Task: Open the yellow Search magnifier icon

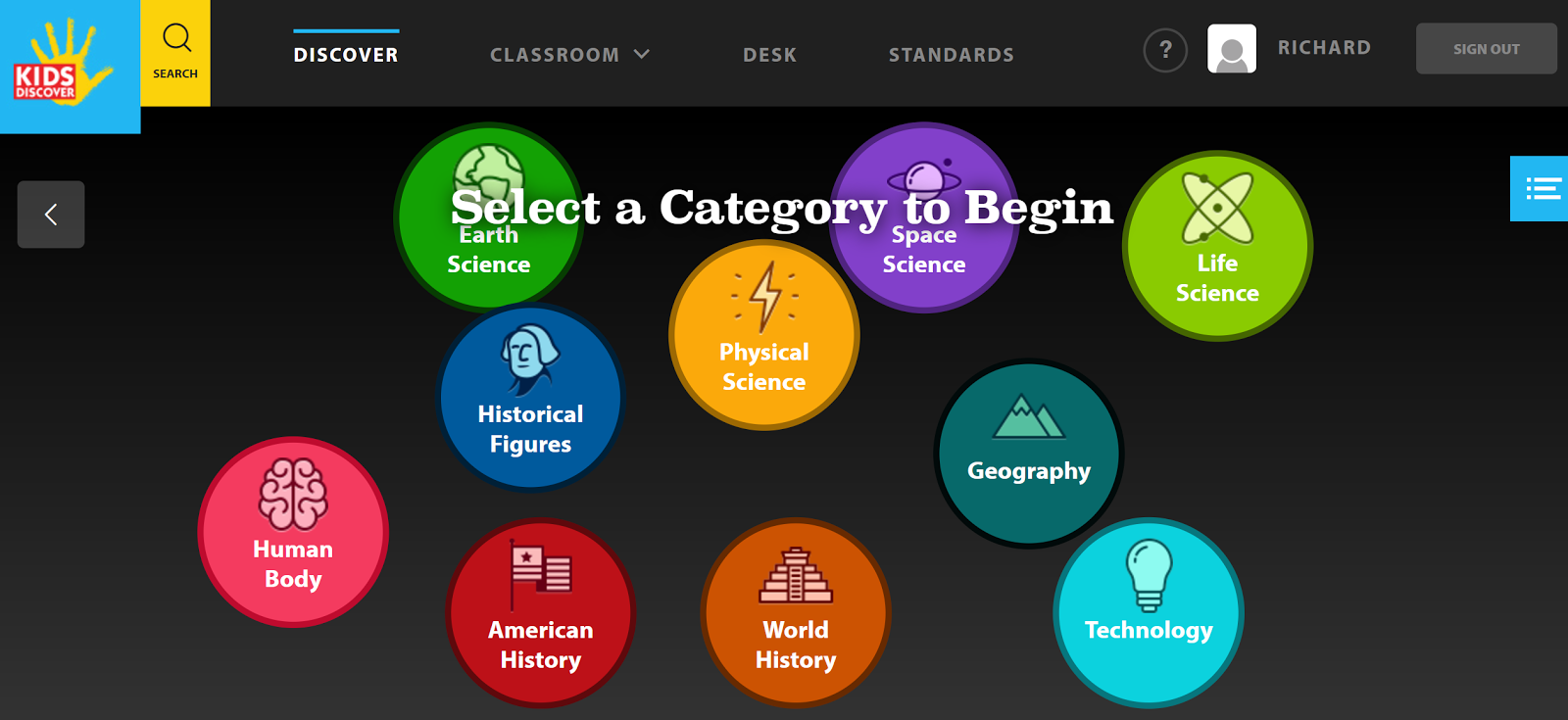Action: [x=175, y=53]
